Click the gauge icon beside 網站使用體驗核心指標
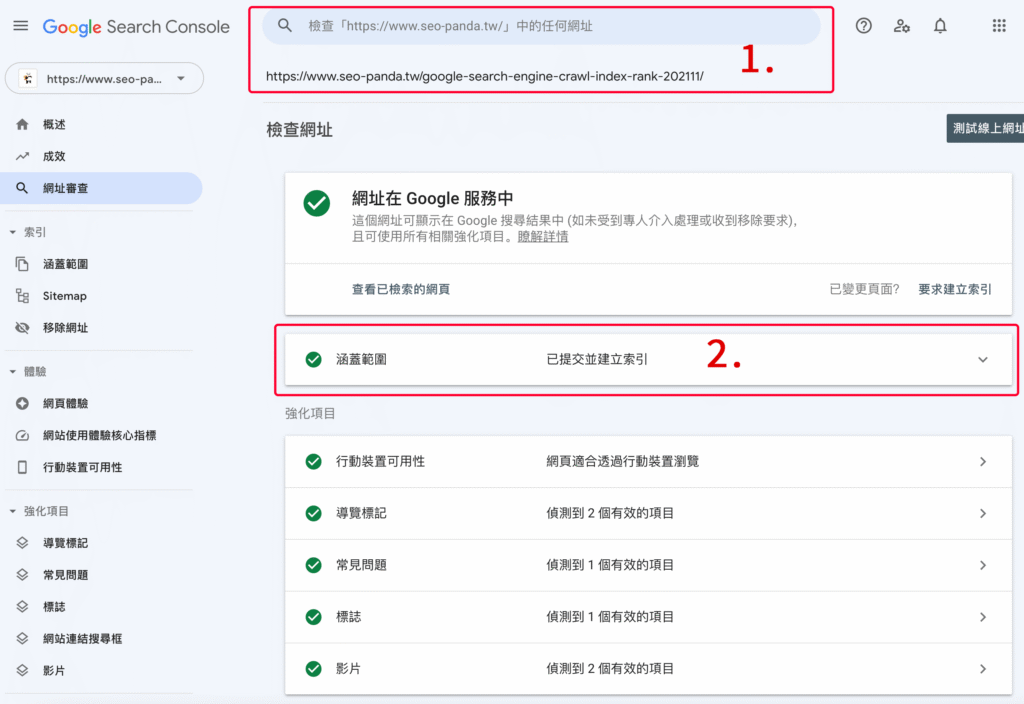Screen dimensions: 1024x704 pyautogui.click(x=22, y=436)
